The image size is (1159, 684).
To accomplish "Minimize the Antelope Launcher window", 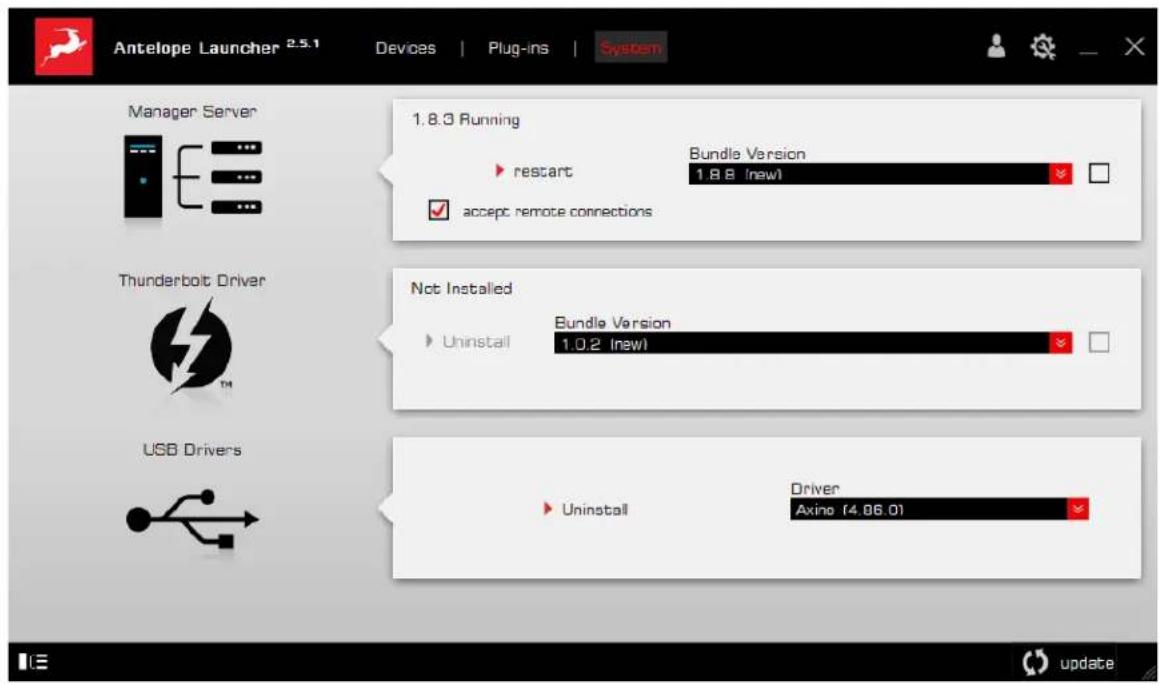I will (1088, 53).
